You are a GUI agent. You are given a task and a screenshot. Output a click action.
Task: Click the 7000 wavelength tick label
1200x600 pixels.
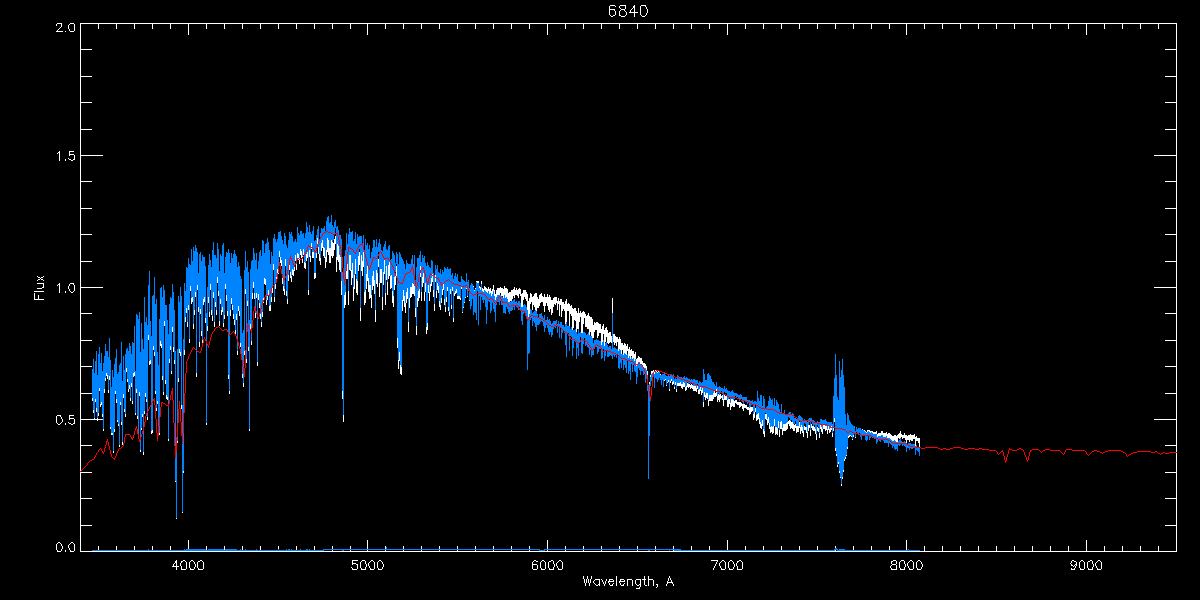pos(727,565)
